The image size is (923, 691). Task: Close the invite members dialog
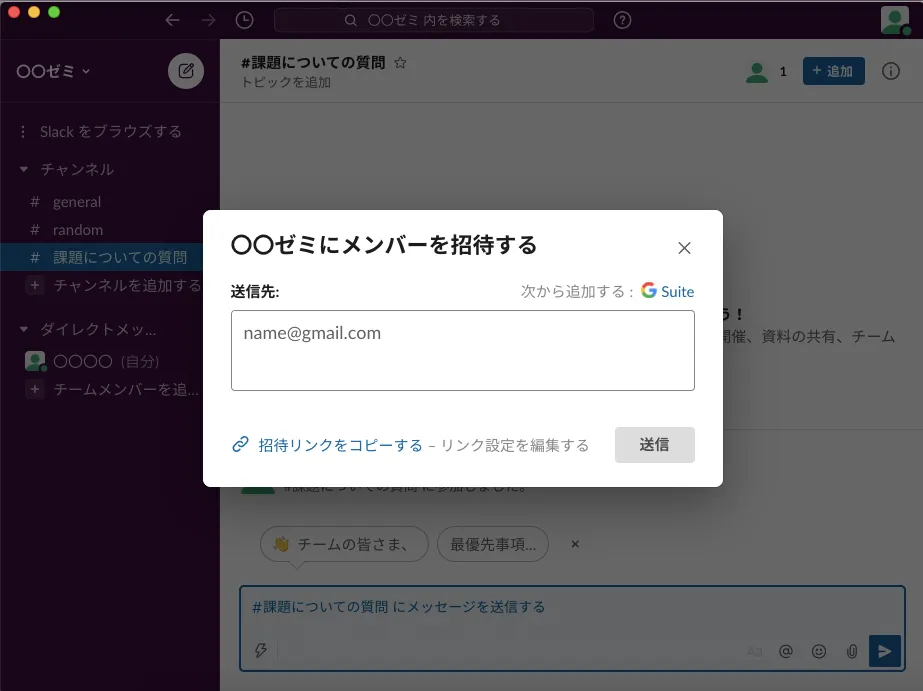coord(684,248)
